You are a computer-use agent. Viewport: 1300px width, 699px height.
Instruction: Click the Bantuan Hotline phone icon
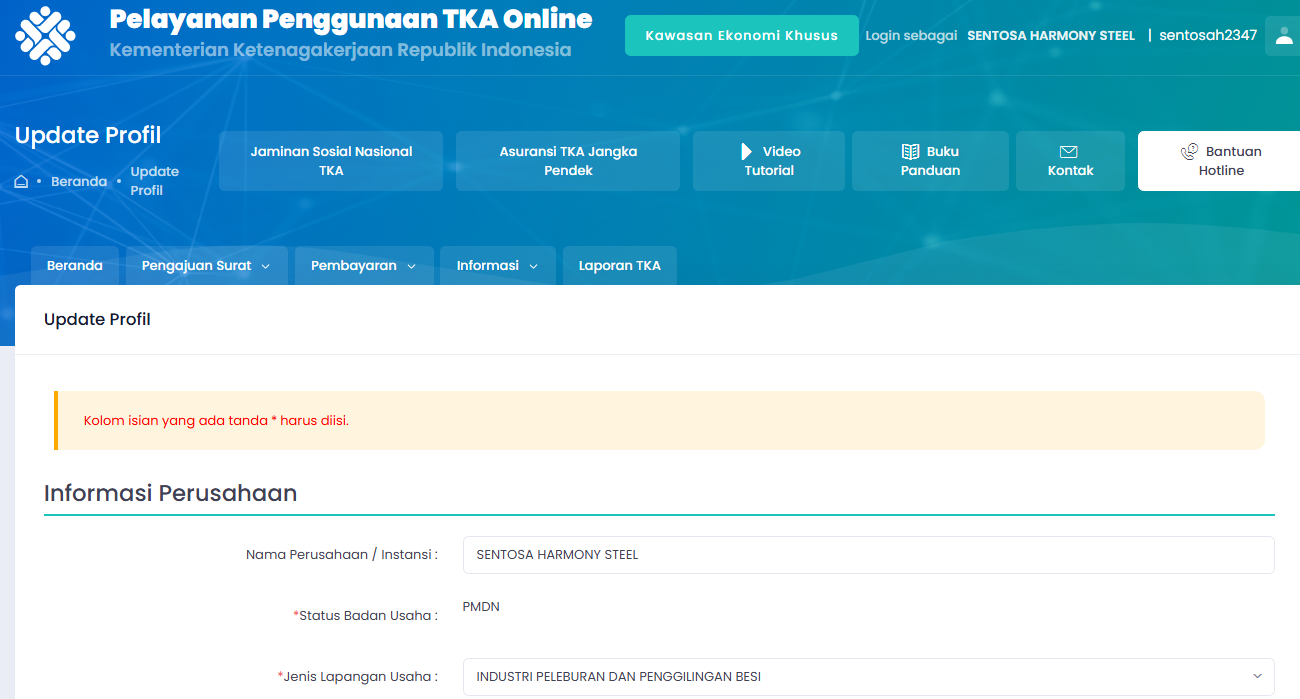click(x=1189, y=151)
